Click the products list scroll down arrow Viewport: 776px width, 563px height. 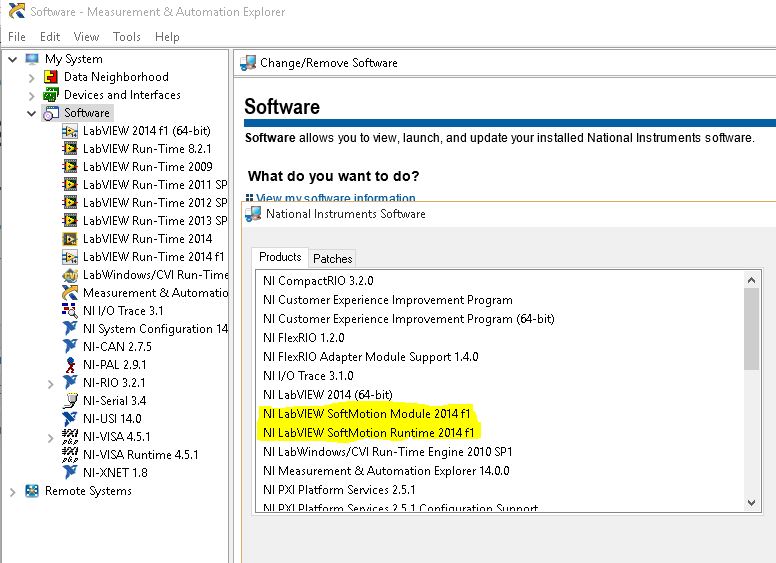(751, 503)
